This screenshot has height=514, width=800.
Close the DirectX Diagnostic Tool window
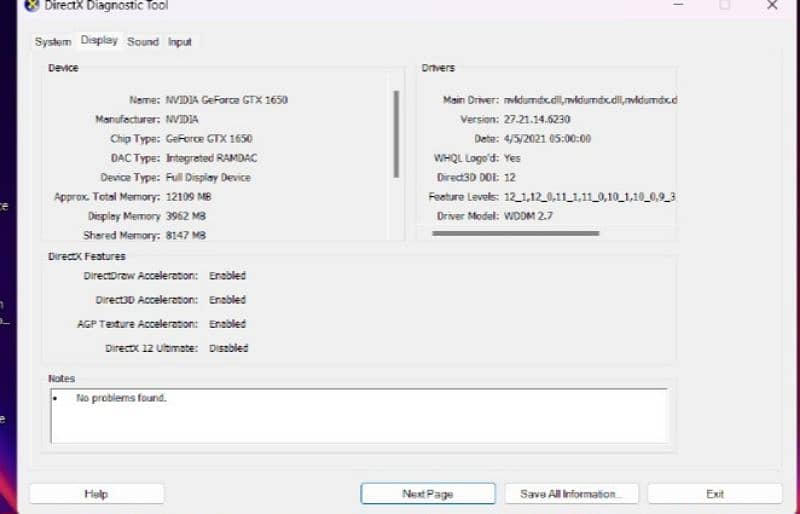pyautogui.click(x=772, y=5)
